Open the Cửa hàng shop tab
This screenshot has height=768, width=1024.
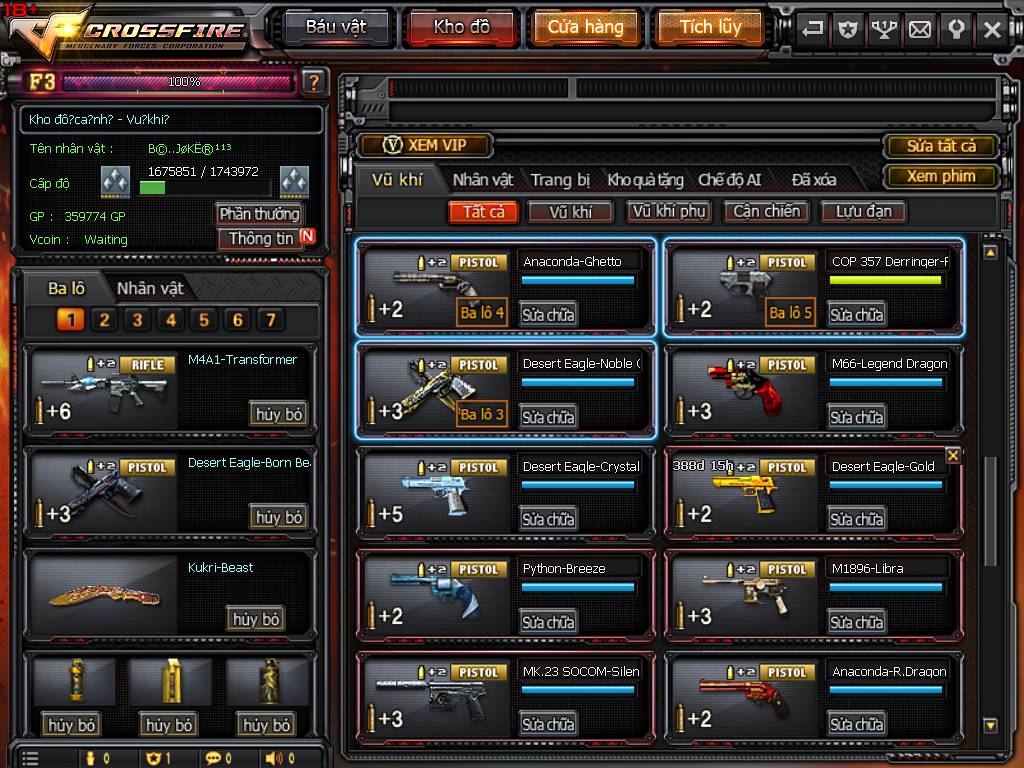point(585,27)
